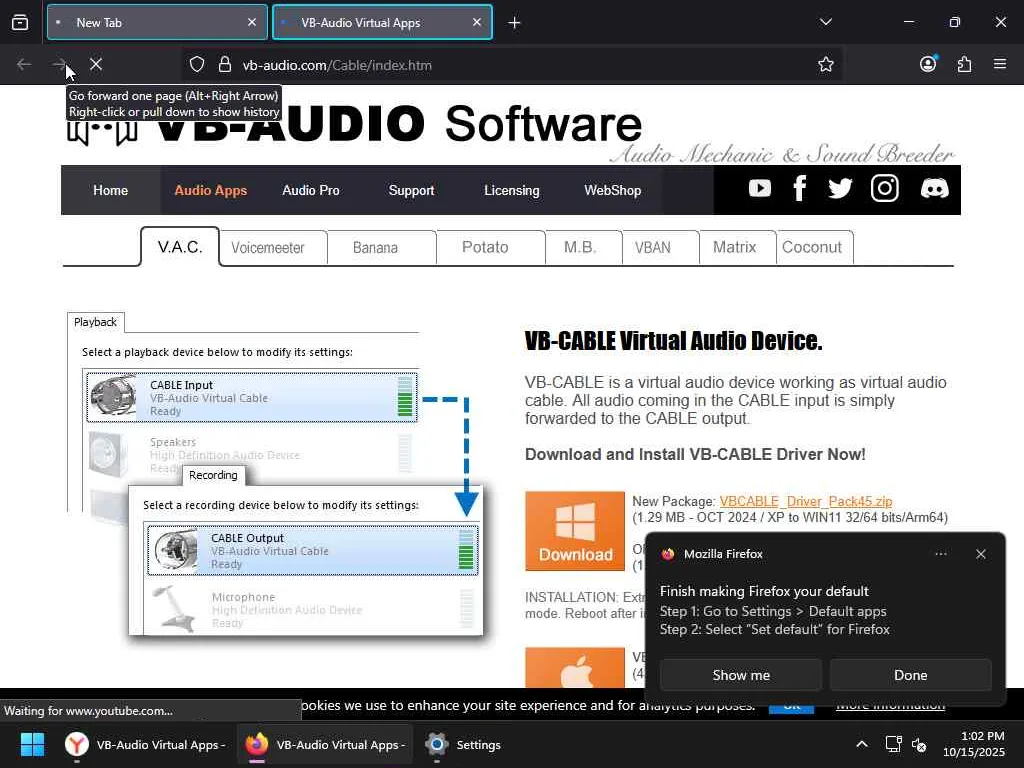Open the Firefox application menu

1000,64
